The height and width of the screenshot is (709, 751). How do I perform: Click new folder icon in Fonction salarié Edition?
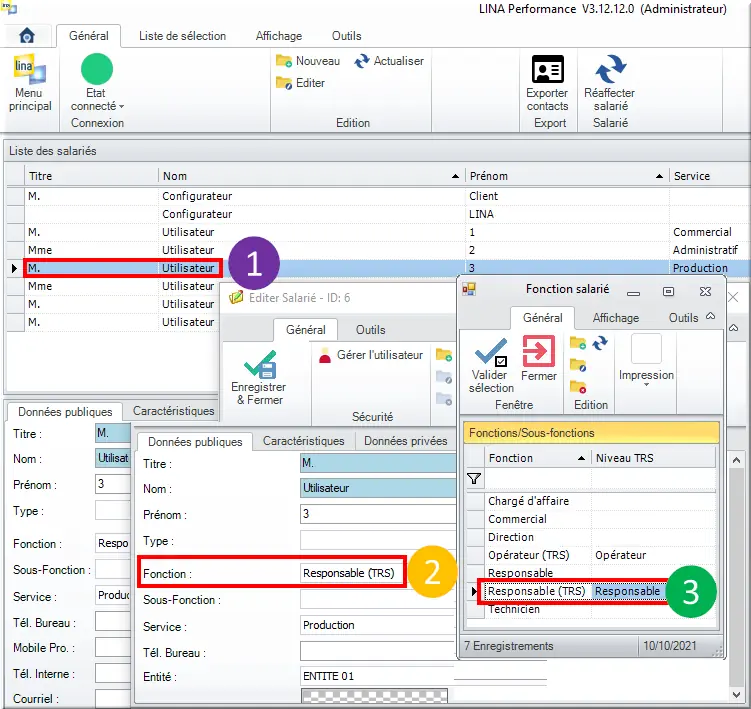click(x=578, y=343)
